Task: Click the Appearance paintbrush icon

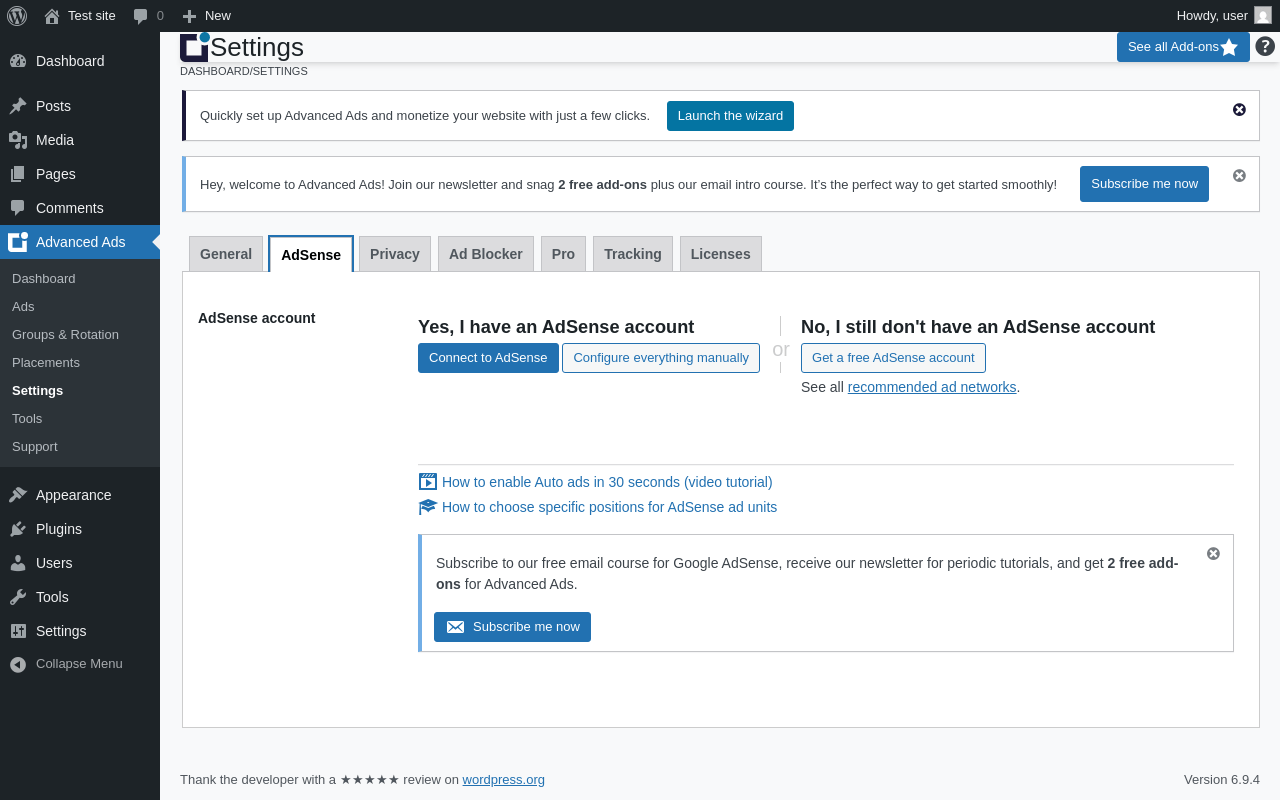Action: (x=18, y=495)
